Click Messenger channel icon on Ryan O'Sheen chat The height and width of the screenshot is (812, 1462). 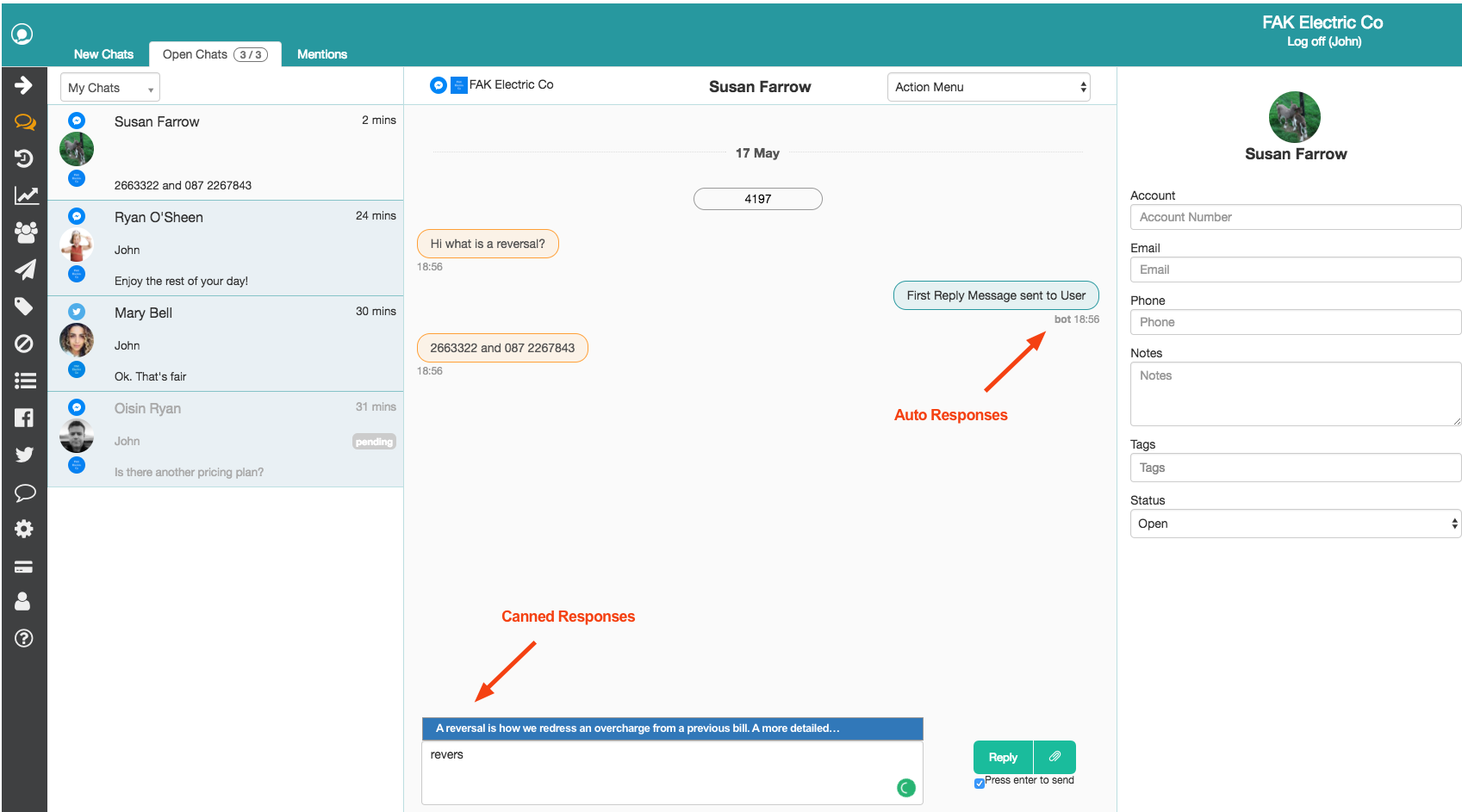coord(77,216)
